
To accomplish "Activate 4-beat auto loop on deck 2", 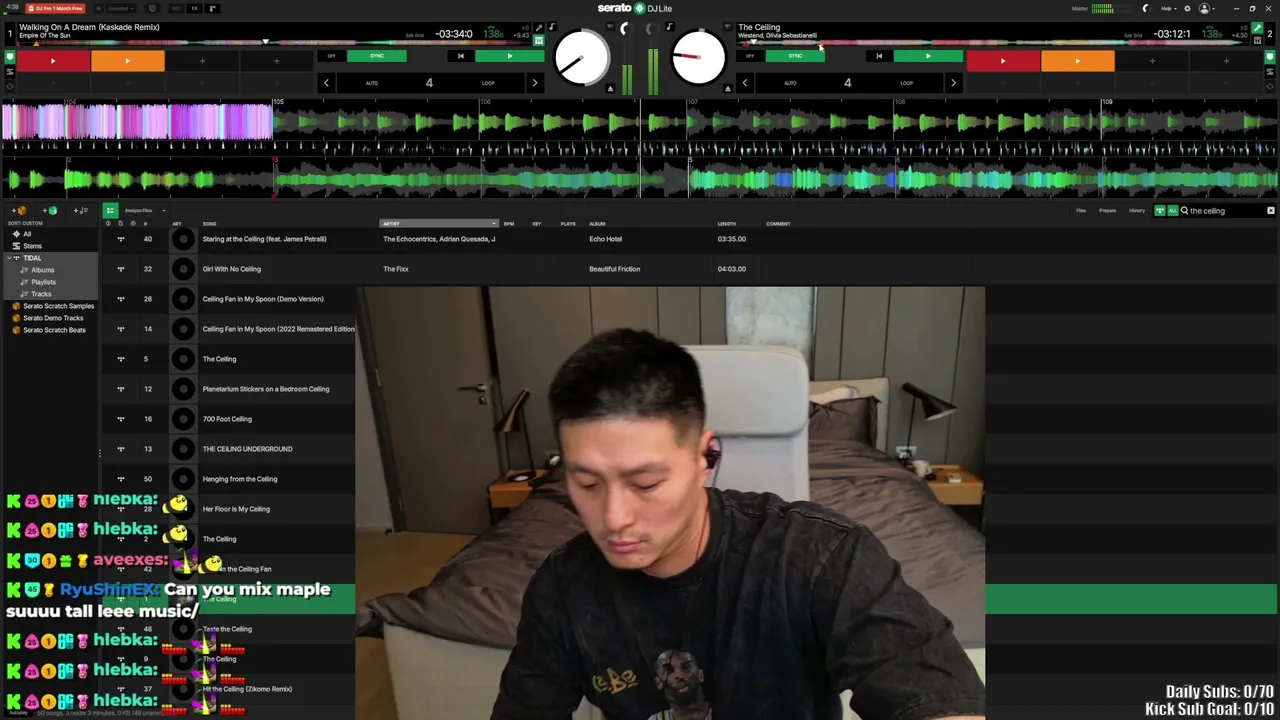I will pyautogui.click(x=847, y=83).
